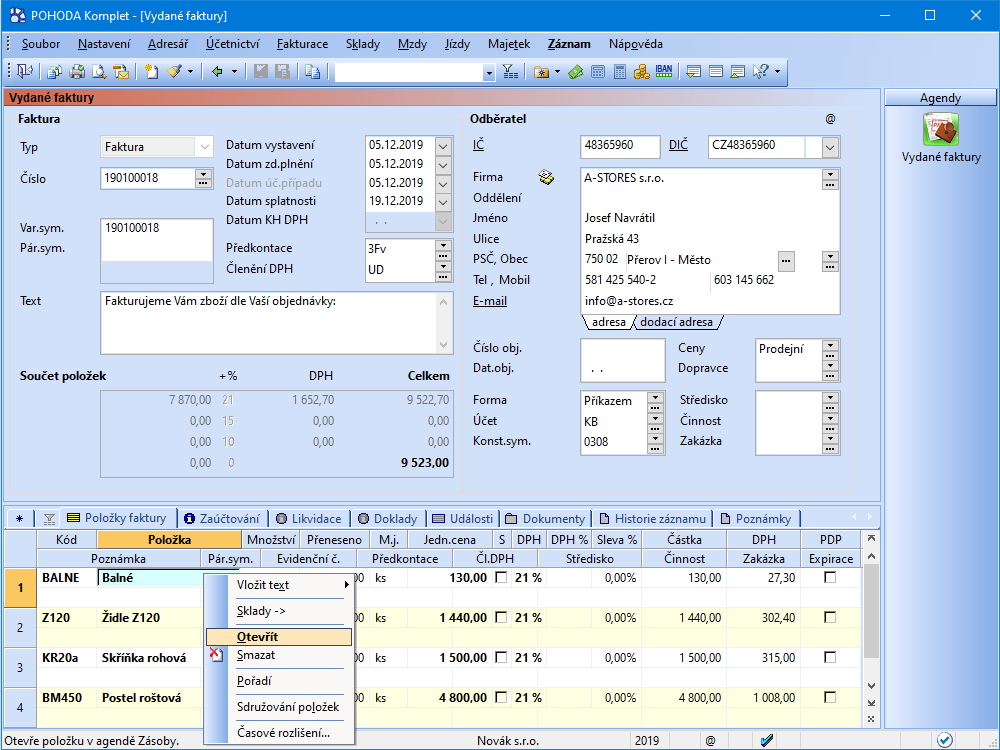Screen dimensions: 1000x750
Task: Click the ellipsis button next to Přerov I - Město
Action: pyautogui.click(x=786, y=261)
